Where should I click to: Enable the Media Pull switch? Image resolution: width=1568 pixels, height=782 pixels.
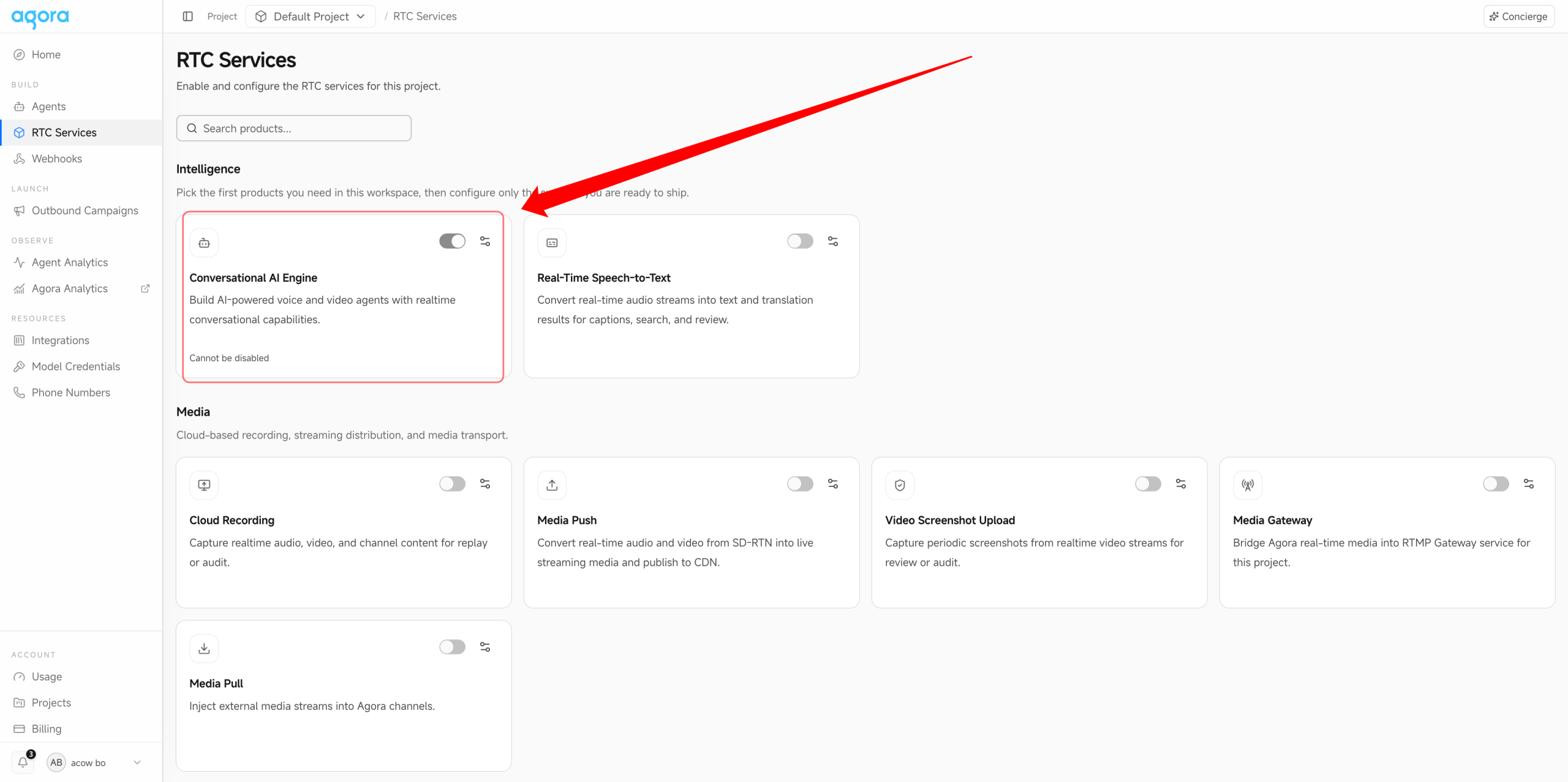click(452, 647)
